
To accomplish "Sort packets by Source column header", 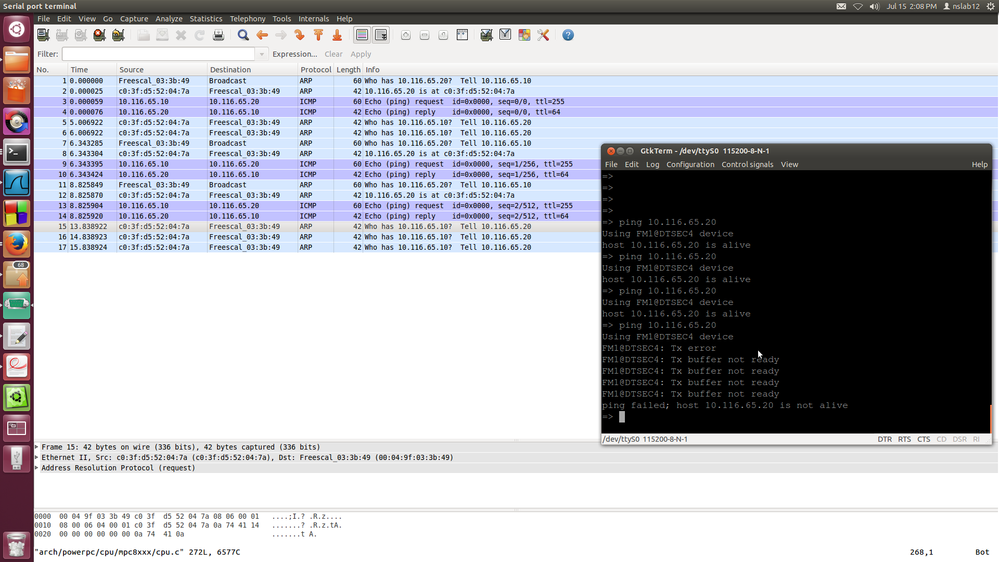I will [x=162, y=69].
